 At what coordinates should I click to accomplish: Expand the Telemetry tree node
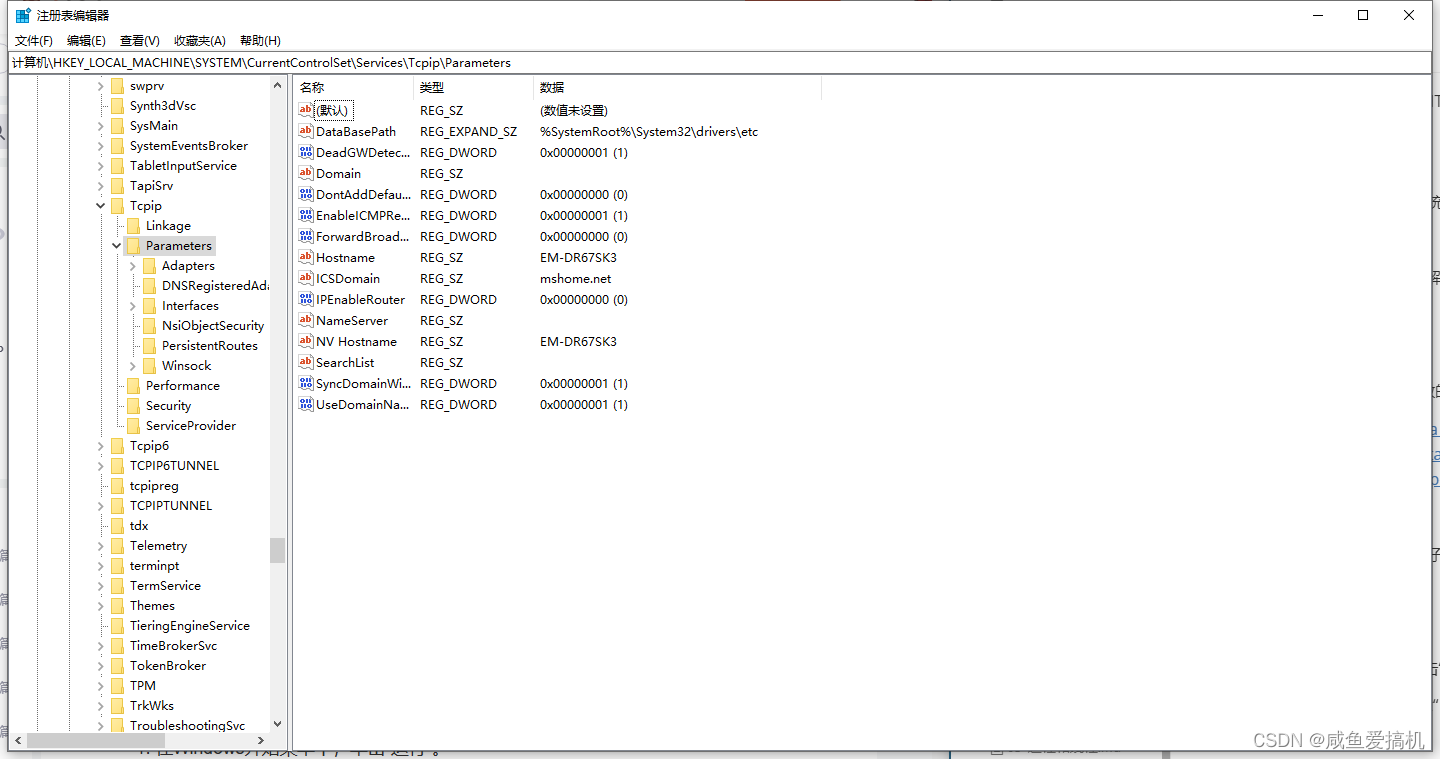click(101, 546)
